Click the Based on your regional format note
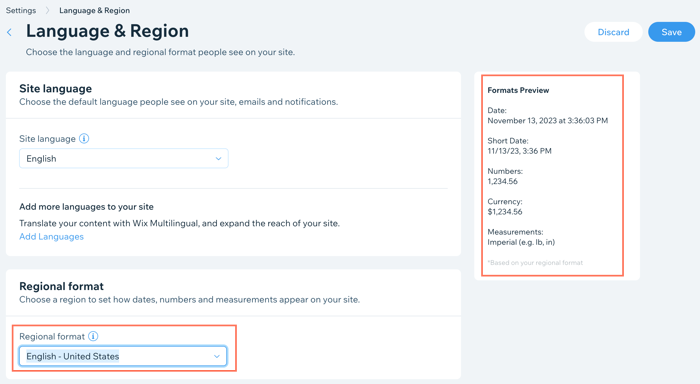 pyautogui.click(x=535, y=263)
